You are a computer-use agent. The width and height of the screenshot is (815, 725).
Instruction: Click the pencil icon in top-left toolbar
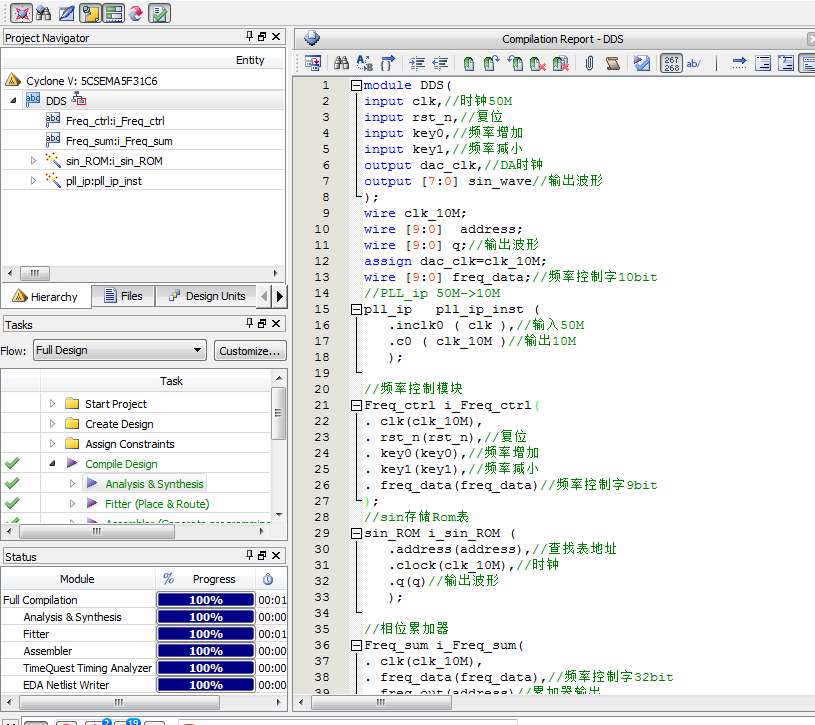tap(66, 13)
